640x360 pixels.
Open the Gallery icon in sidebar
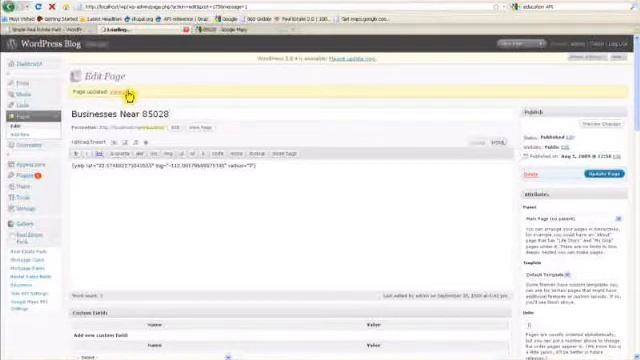[x=11, y=224]
